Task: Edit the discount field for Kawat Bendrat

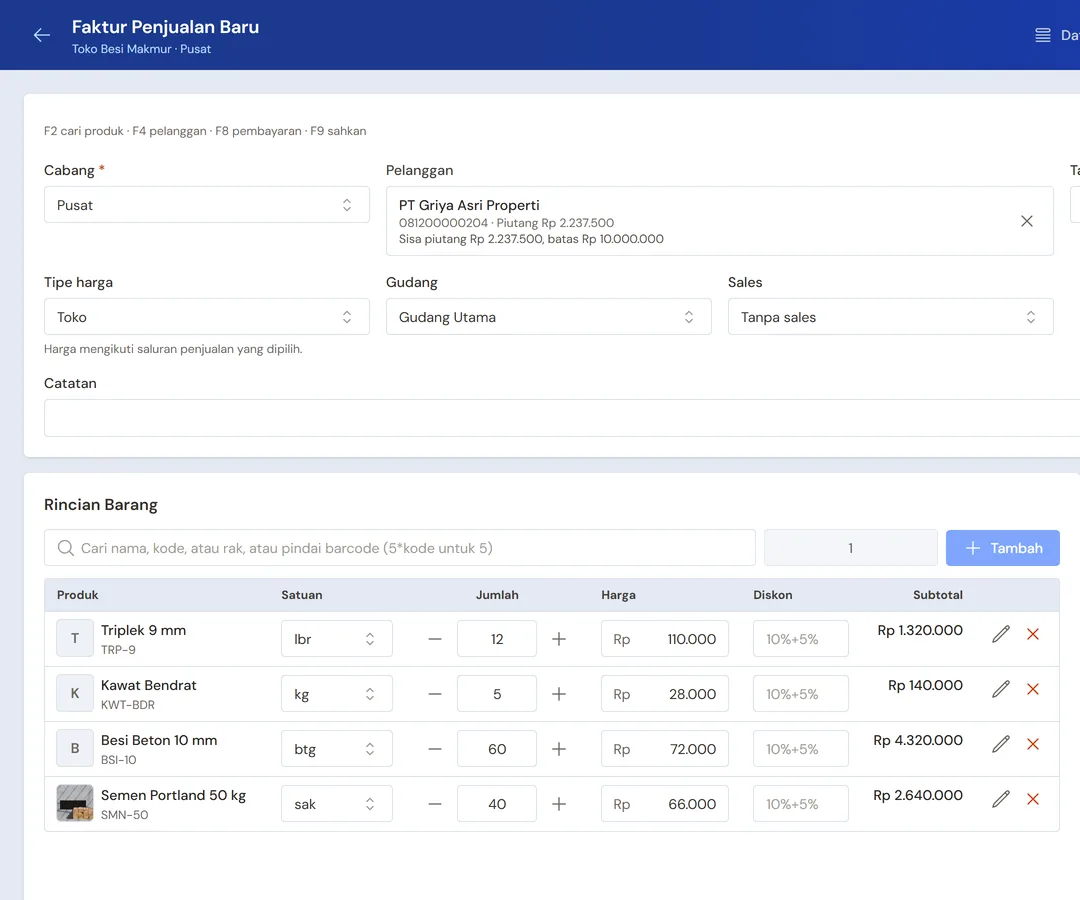Action: pos(800,694)
